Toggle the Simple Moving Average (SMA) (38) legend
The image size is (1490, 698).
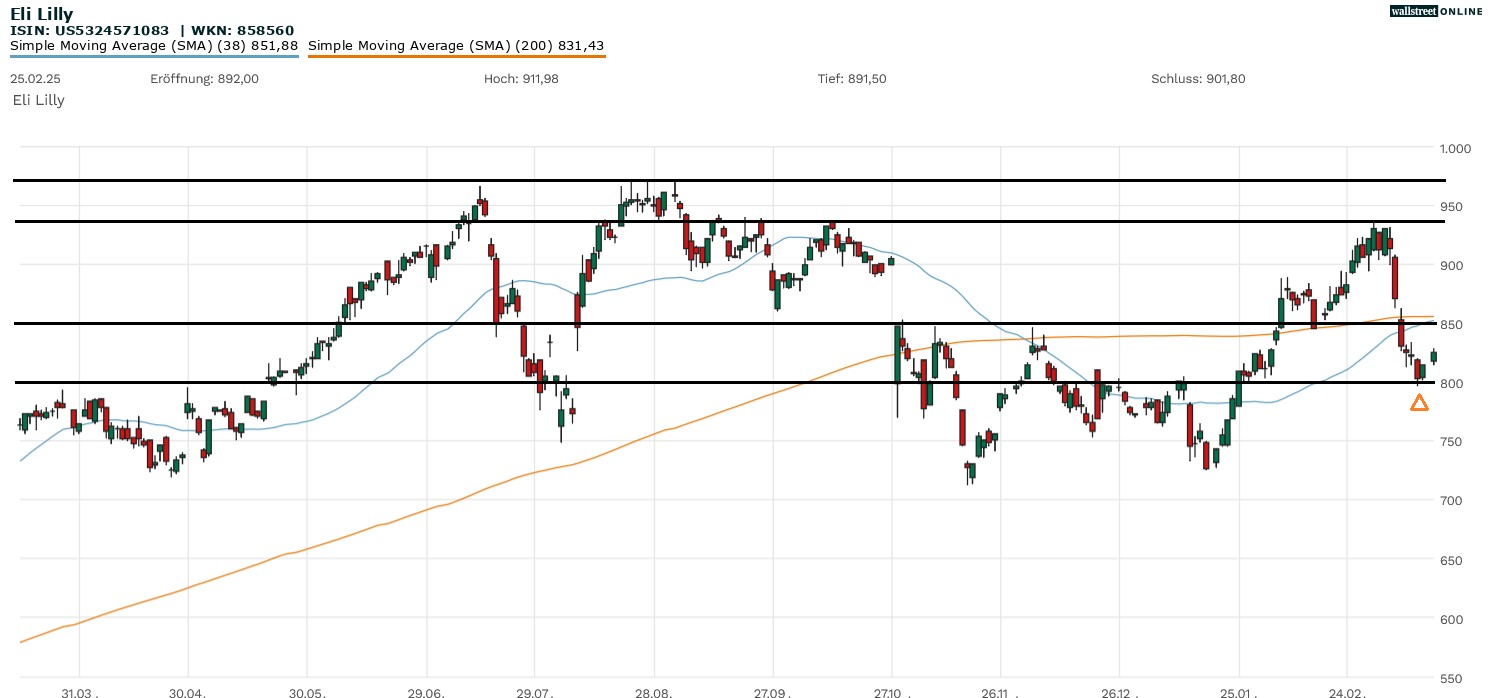click(150, 45)
